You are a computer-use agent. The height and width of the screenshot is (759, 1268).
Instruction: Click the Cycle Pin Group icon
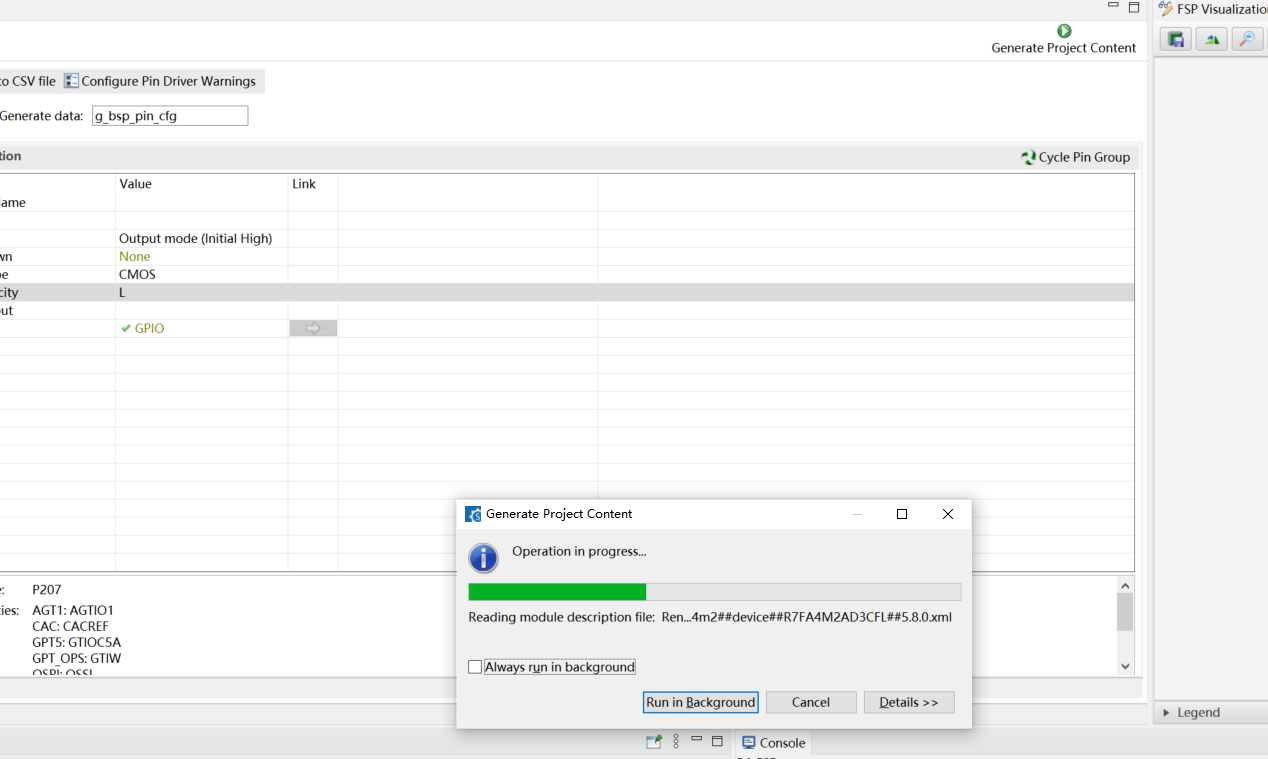1028,157
